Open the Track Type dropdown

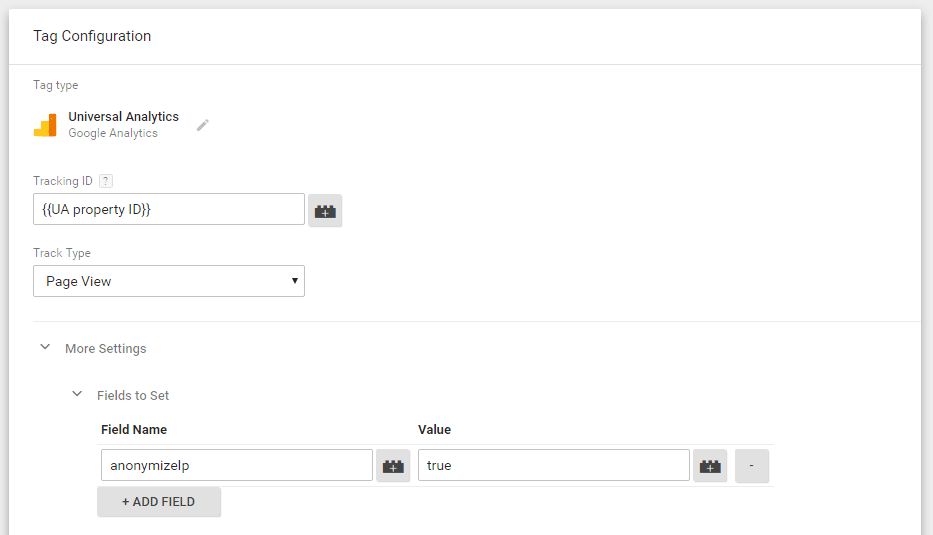tap(169, 281)
